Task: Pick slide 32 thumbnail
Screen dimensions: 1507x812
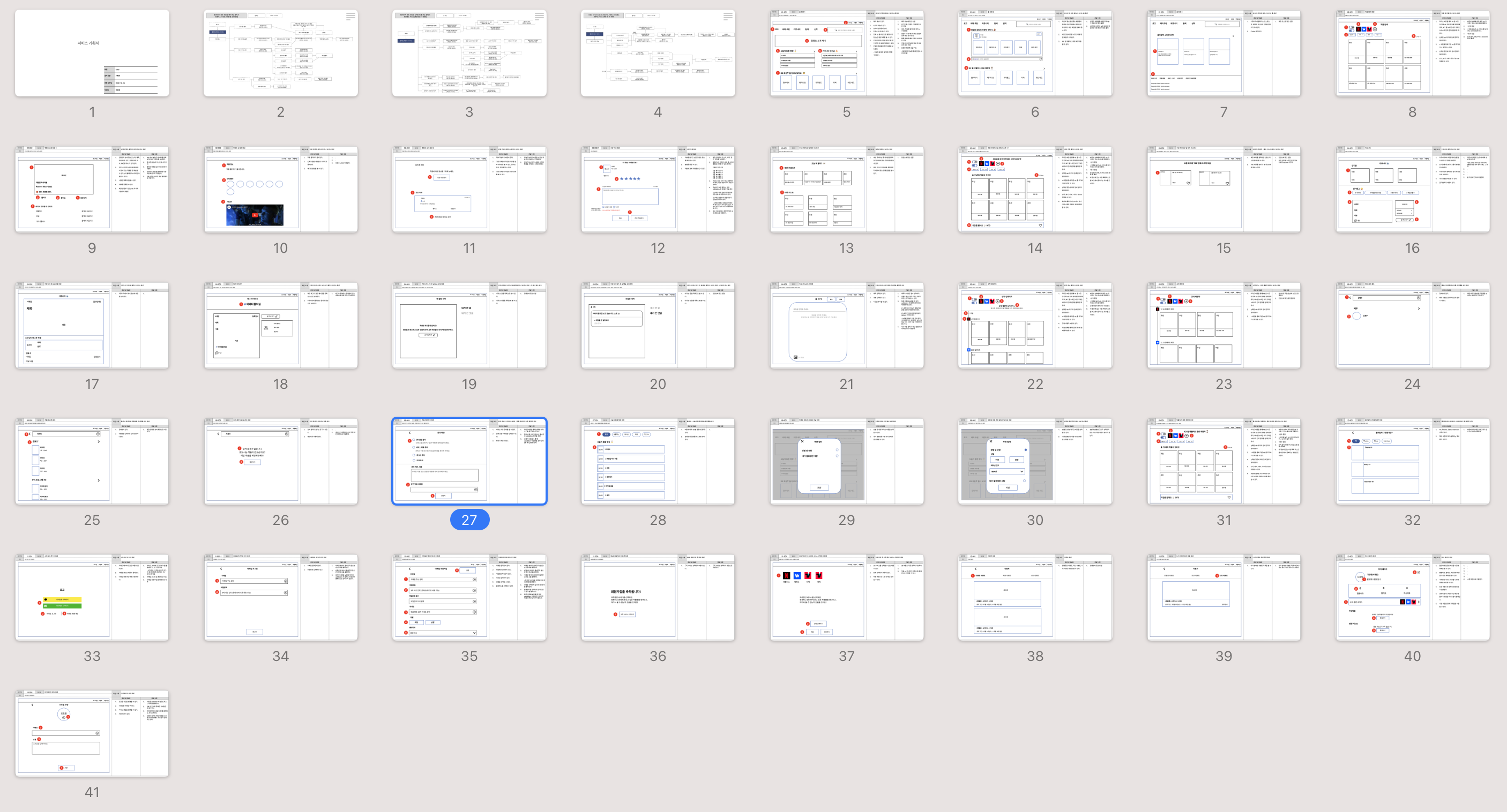Action: pyautogui.click(x=1413, y=461)
